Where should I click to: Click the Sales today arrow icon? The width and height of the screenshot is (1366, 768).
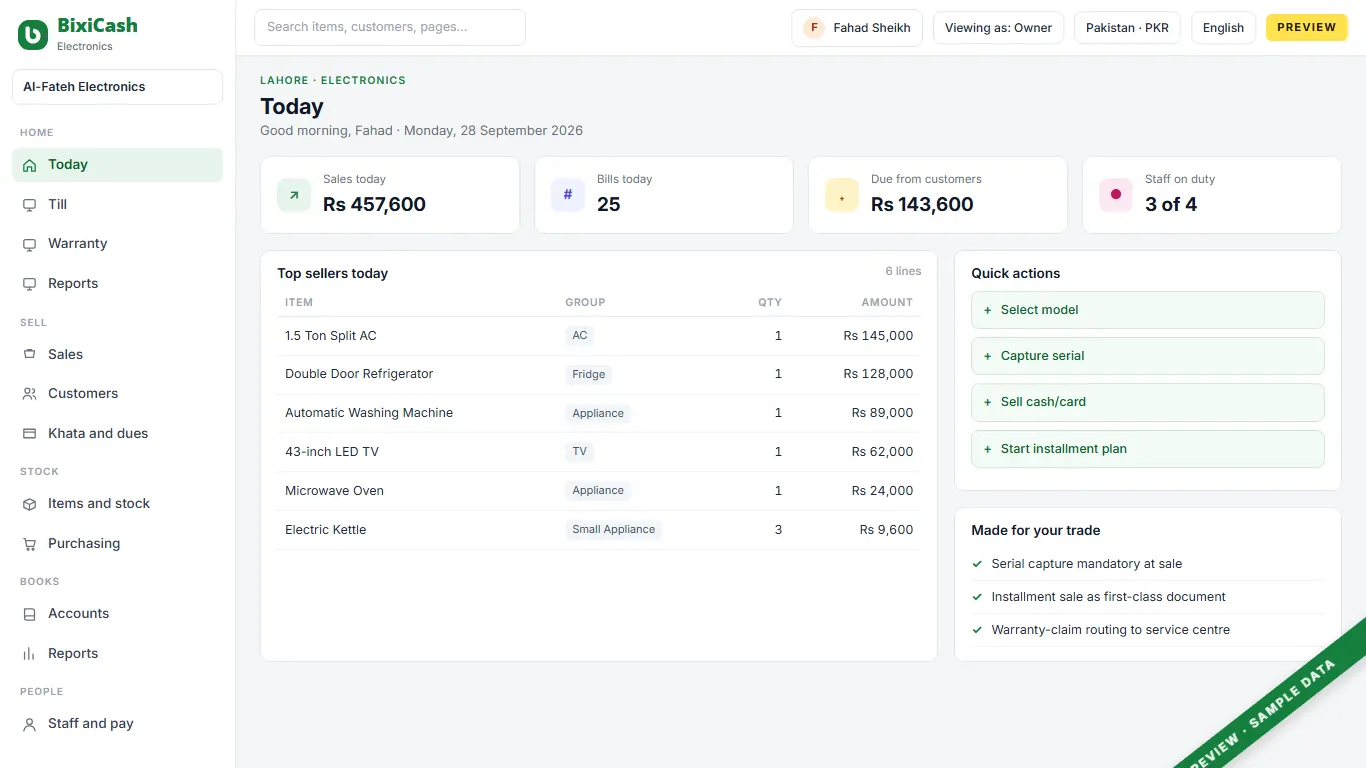294,195
